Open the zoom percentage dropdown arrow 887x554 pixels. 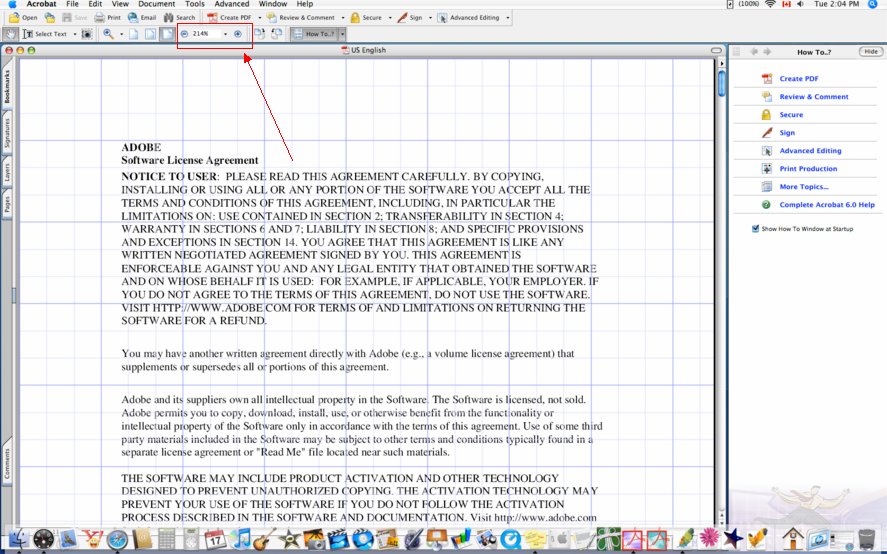[225, 34]
